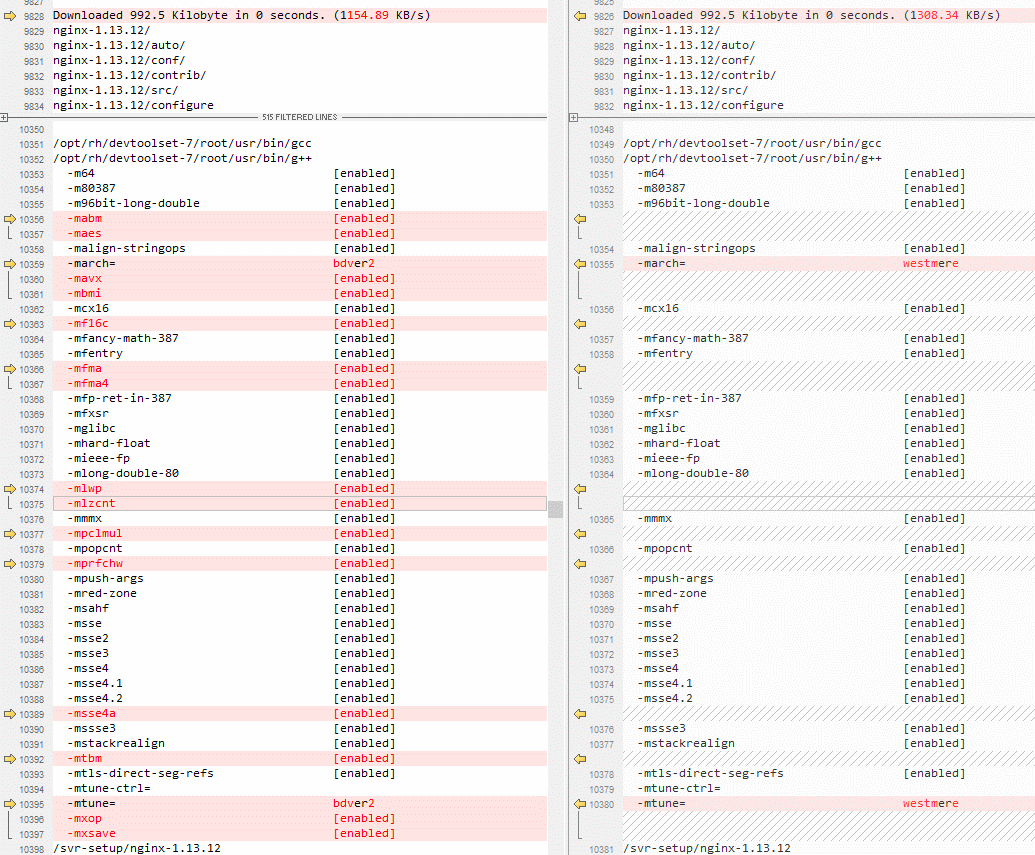Click the copy-right arrow beside the -mlwp line
The height and width of the screenshot is (855, 1035).
(9, 489)
